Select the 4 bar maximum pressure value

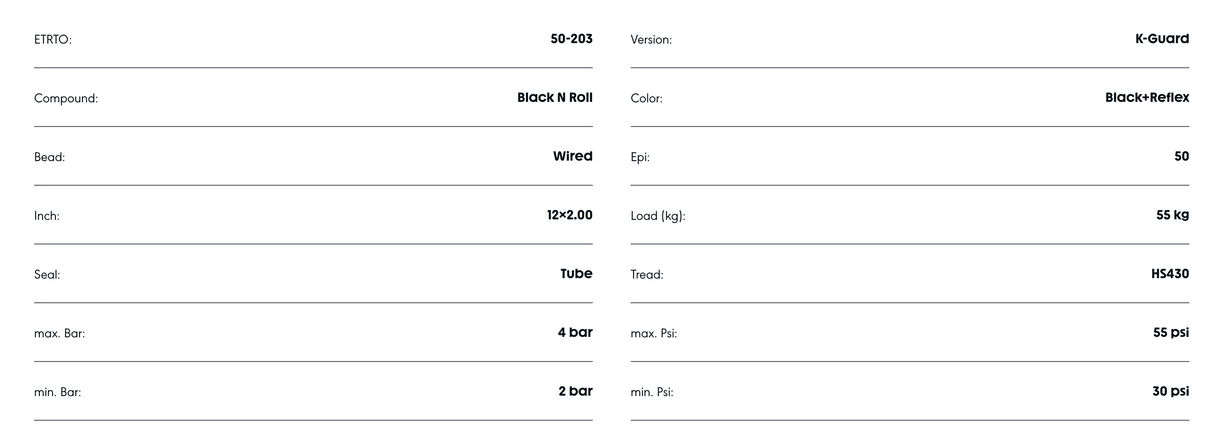pos(575,332)
